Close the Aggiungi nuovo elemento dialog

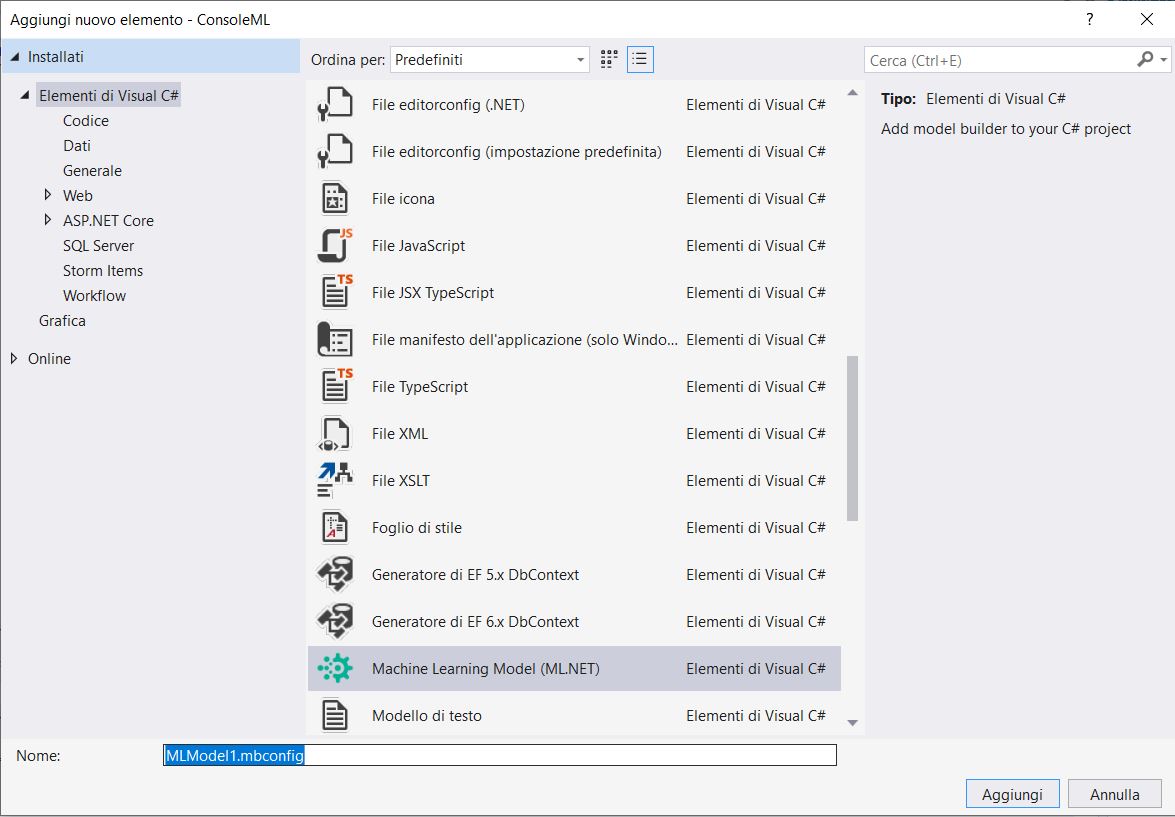point(1147,19)
